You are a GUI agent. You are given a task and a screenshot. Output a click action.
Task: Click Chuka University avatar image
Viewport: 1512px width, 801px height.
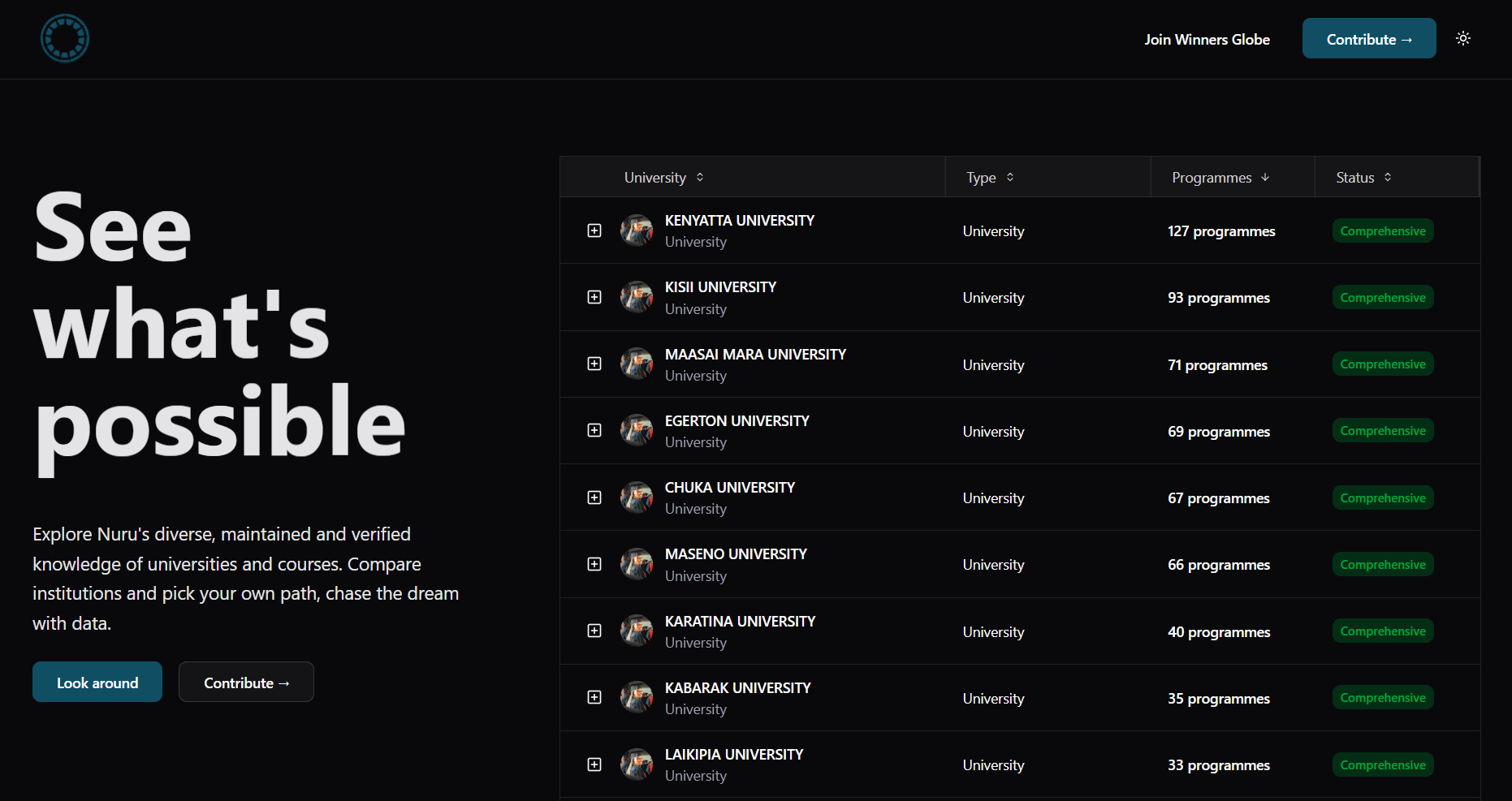click(x=637, y=497)
